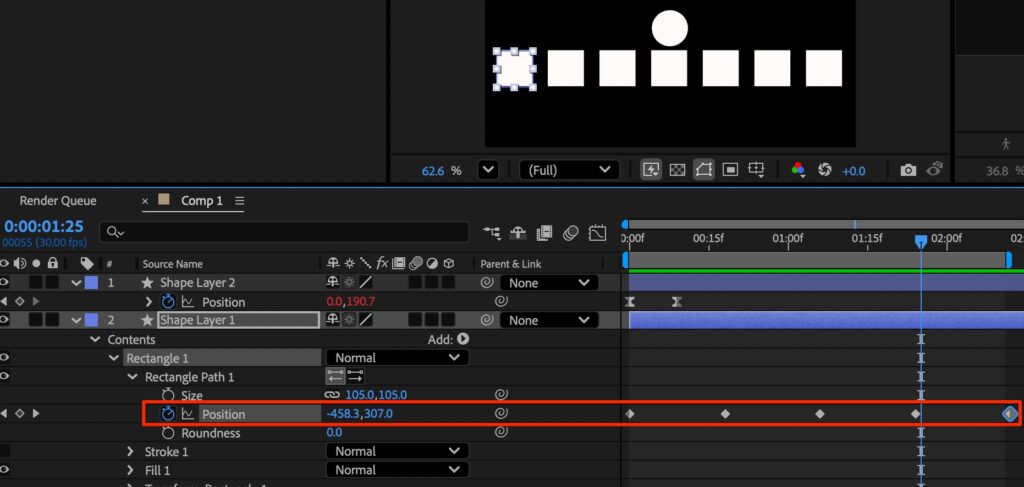This screenshot has height=487, width=1024.
Task: Click the Position stopwatch in Rectangle Path 1
Action: pos(168,414)
